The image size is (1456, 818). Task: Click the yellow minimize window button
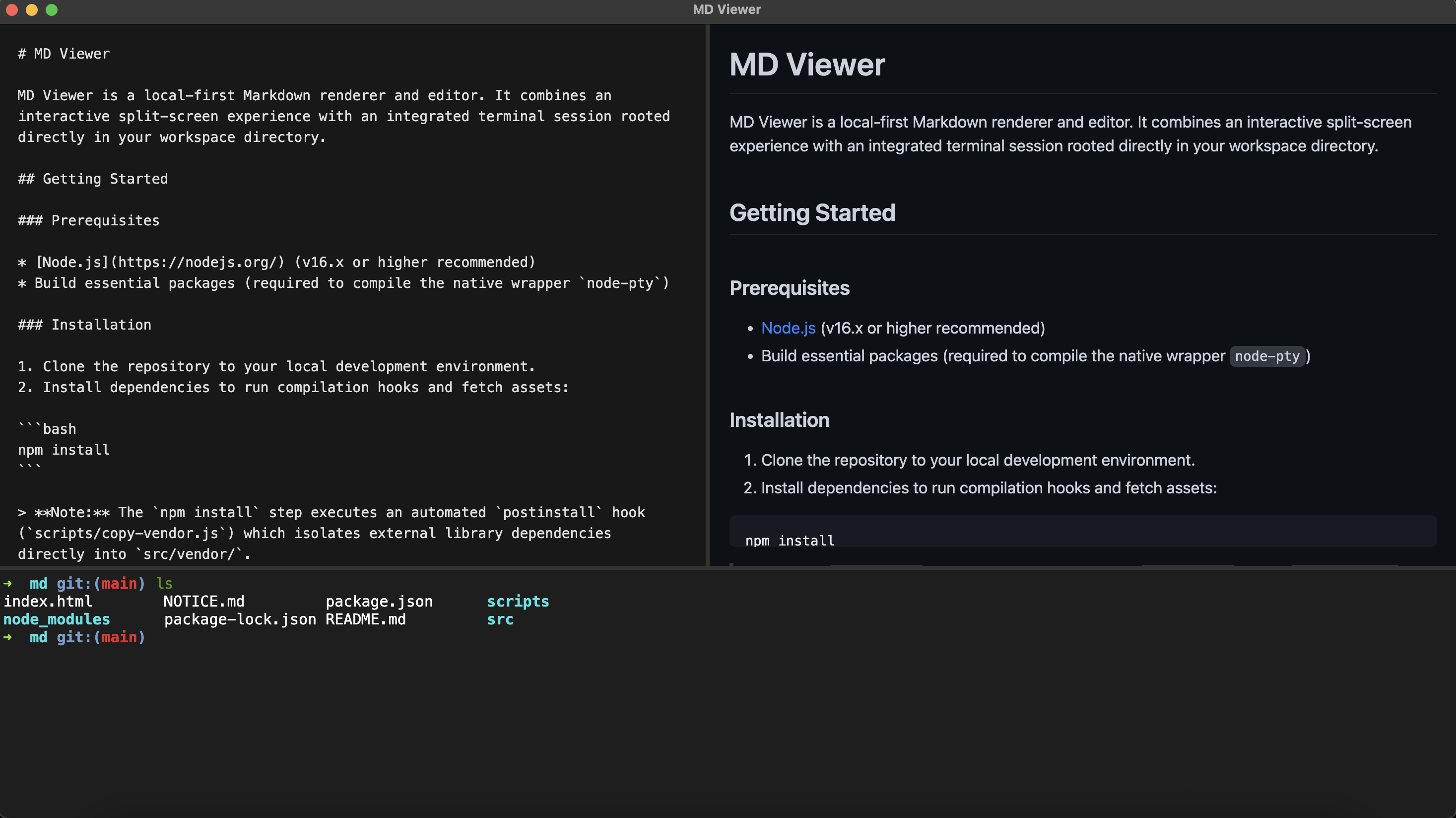pyautogui.click(x=32, y=9)
